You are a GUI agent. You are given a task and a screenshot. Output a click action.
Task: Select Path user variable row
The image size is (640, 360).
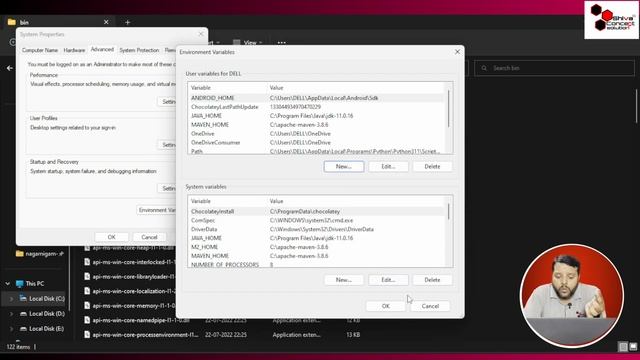coord(317,151)
